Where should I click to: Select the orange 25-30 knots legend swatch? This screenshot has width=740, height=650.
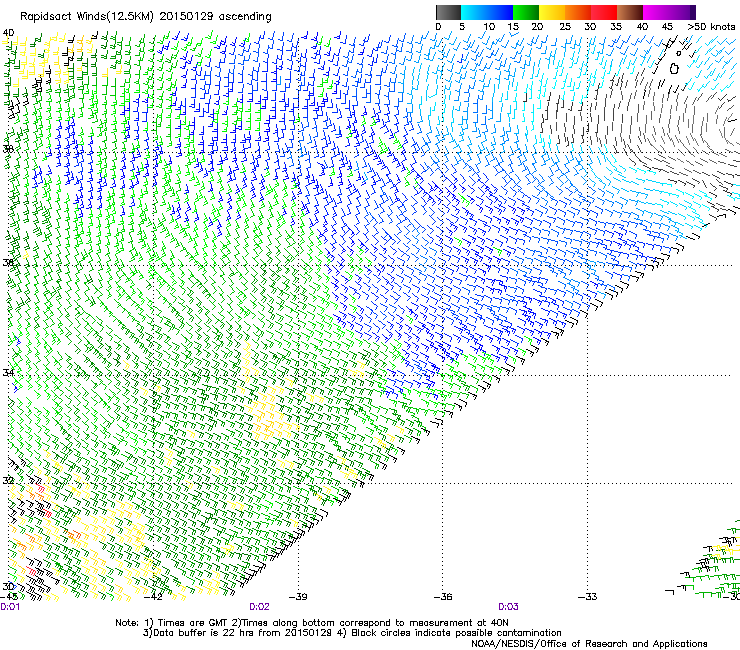point(578,12)
